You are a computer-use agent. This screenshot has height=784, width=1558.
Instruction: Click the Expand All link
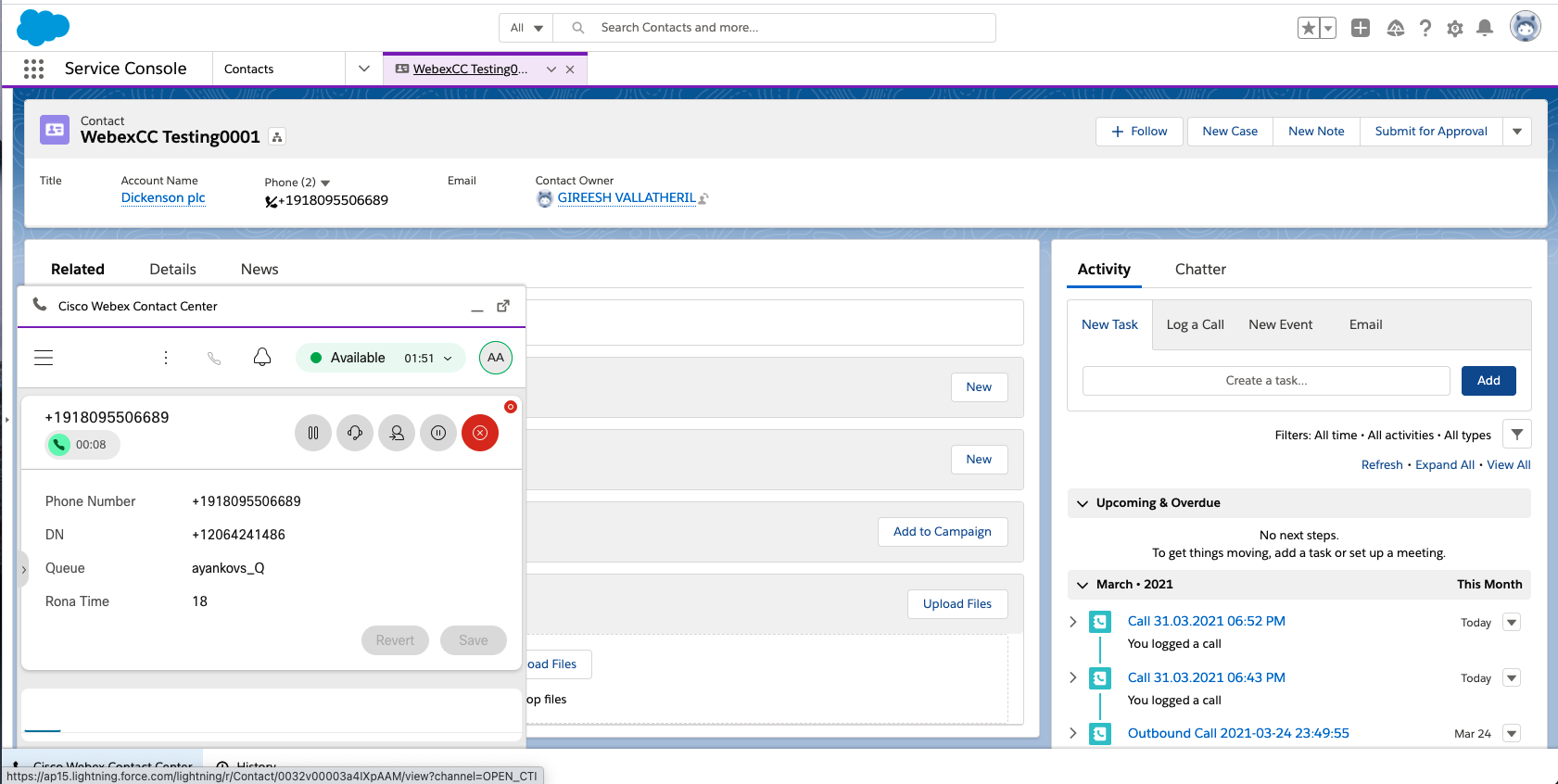point(1444,465)
